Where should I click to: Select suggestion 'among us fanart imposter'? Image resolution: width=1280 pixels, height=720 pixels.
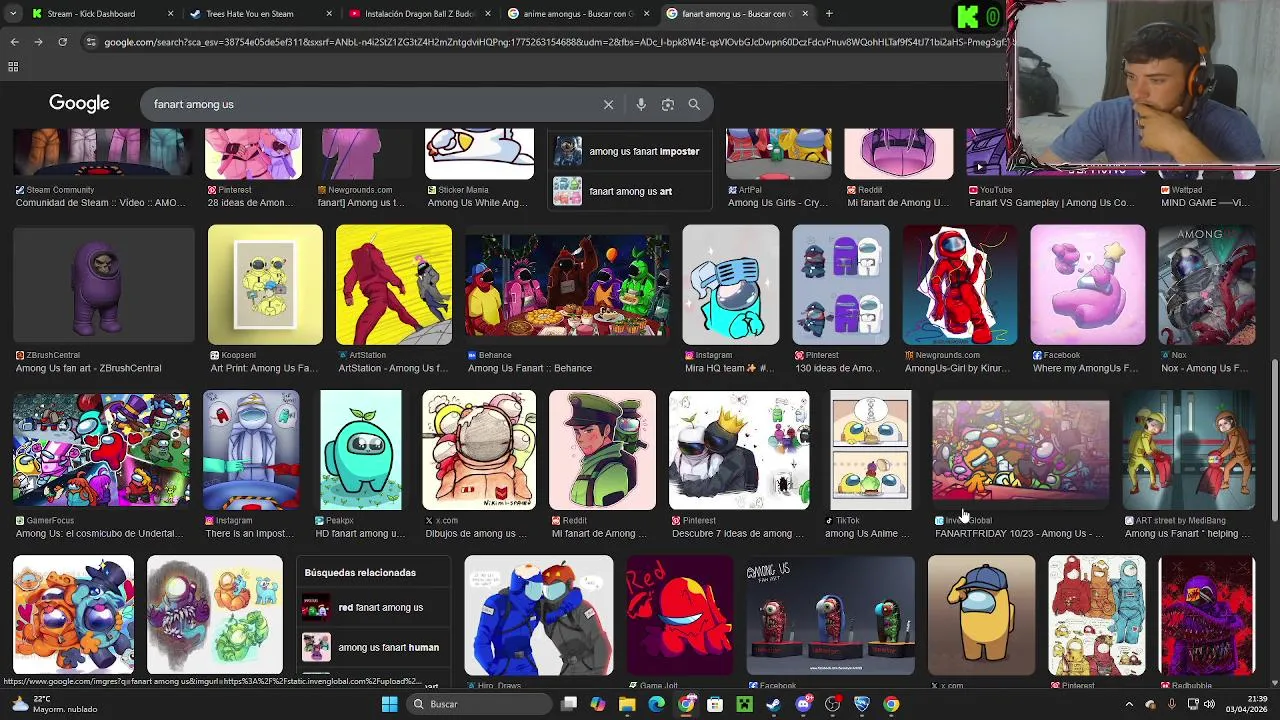(631, 151)
